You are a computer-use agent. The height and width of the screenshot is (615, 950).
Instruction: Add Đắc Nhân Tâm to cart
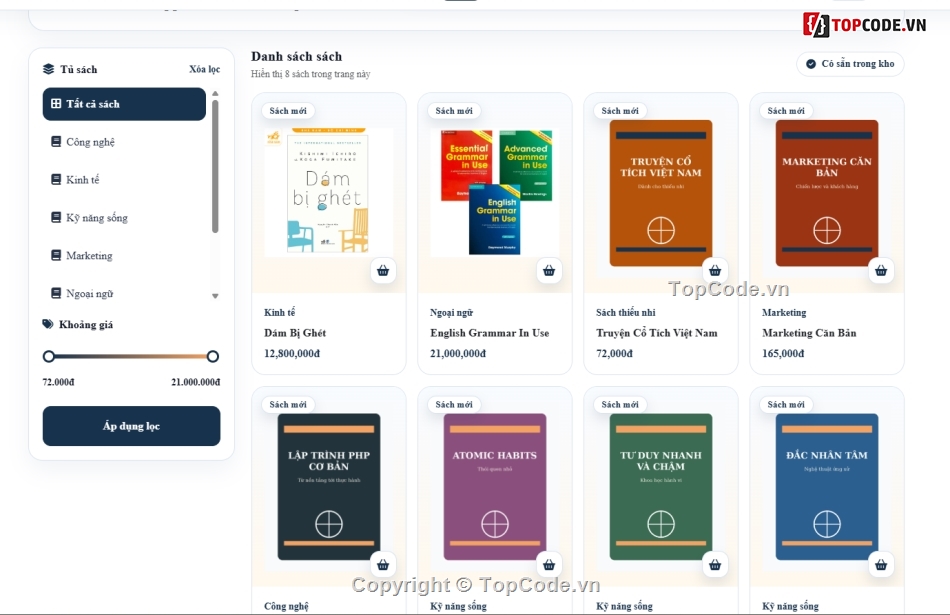point(881,565)
